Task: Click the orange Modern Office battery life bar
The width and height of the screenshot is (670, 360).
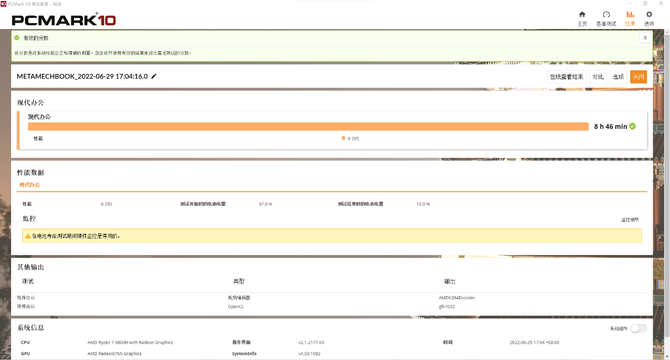Action: pos(308,126)
